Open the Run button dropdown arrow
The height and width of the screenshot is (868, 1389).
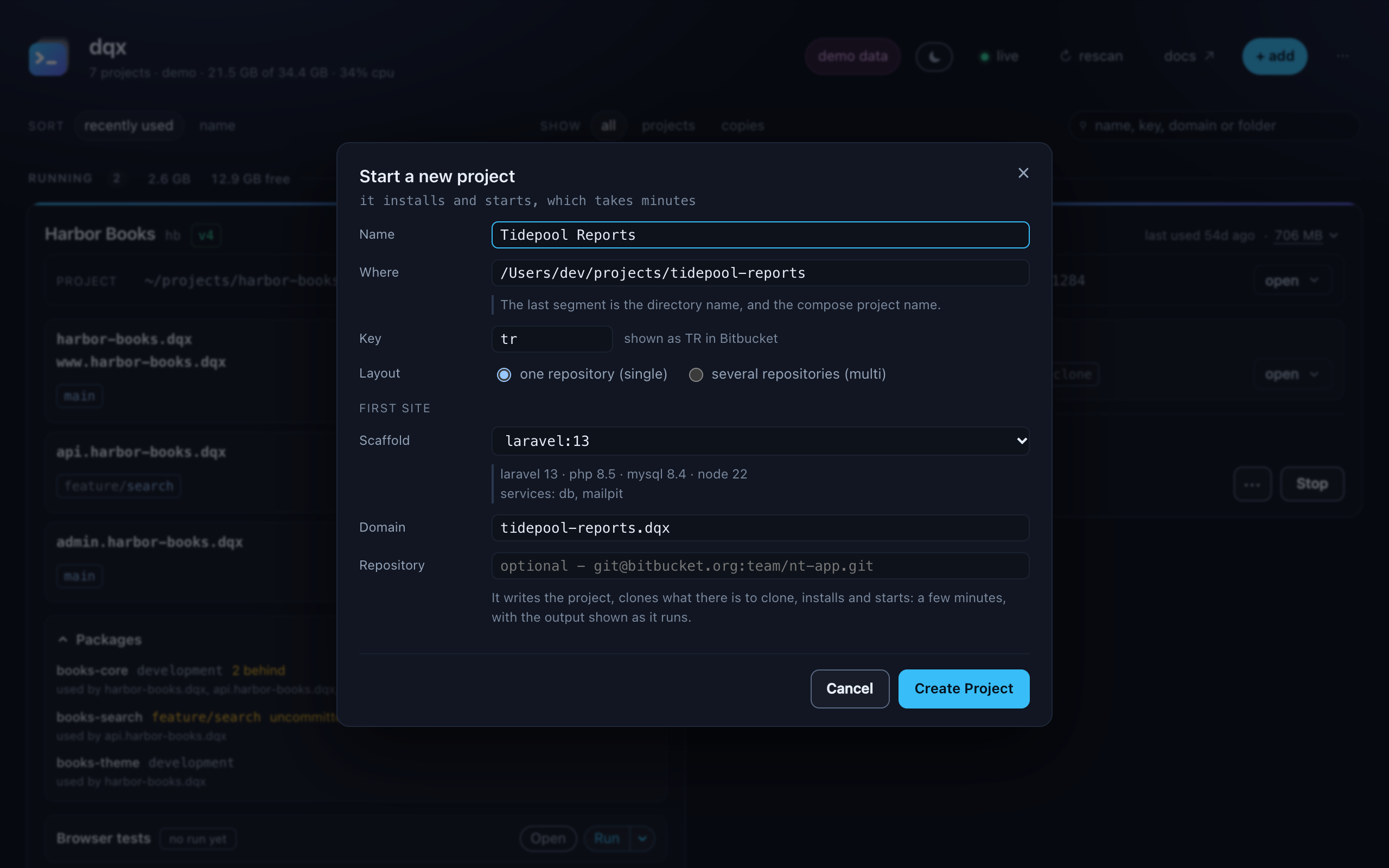click(x=642, y=839)
